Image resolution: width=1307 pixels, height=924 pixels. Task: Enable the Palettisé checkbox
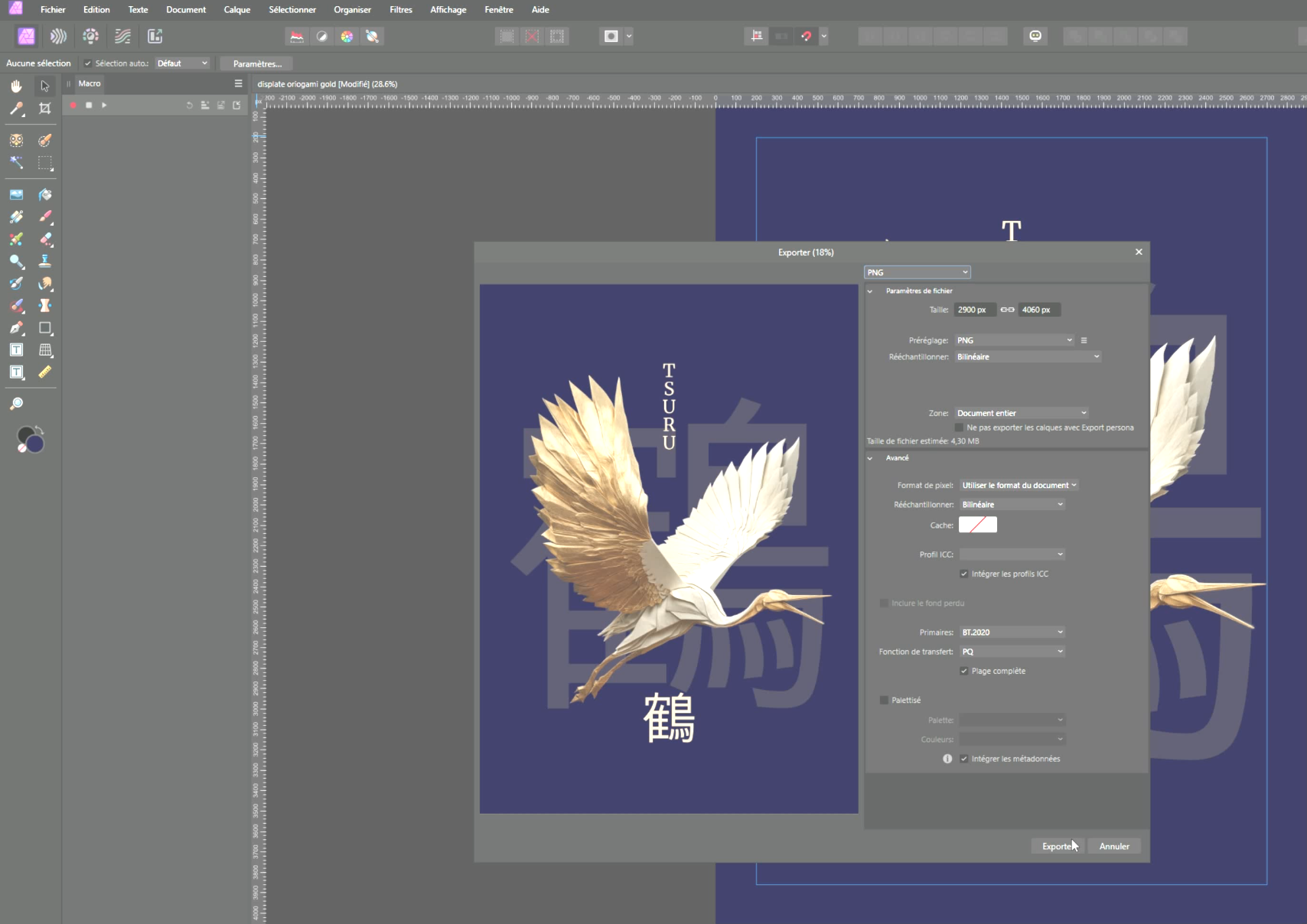(885, 700)
